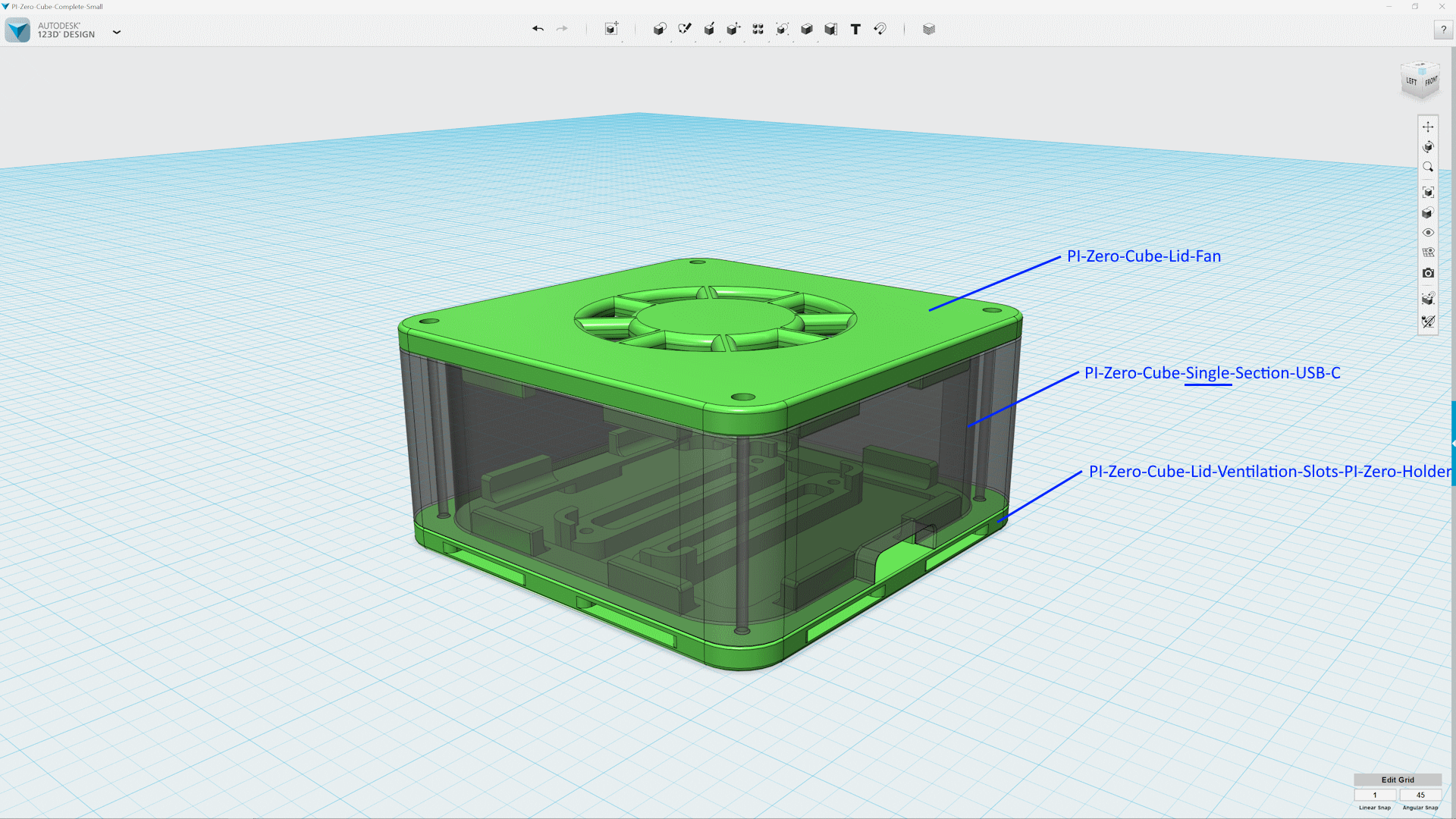The image size is (1456, 819).
Task: Toggle the grid visibility icon
Action: click(1428, 253)
